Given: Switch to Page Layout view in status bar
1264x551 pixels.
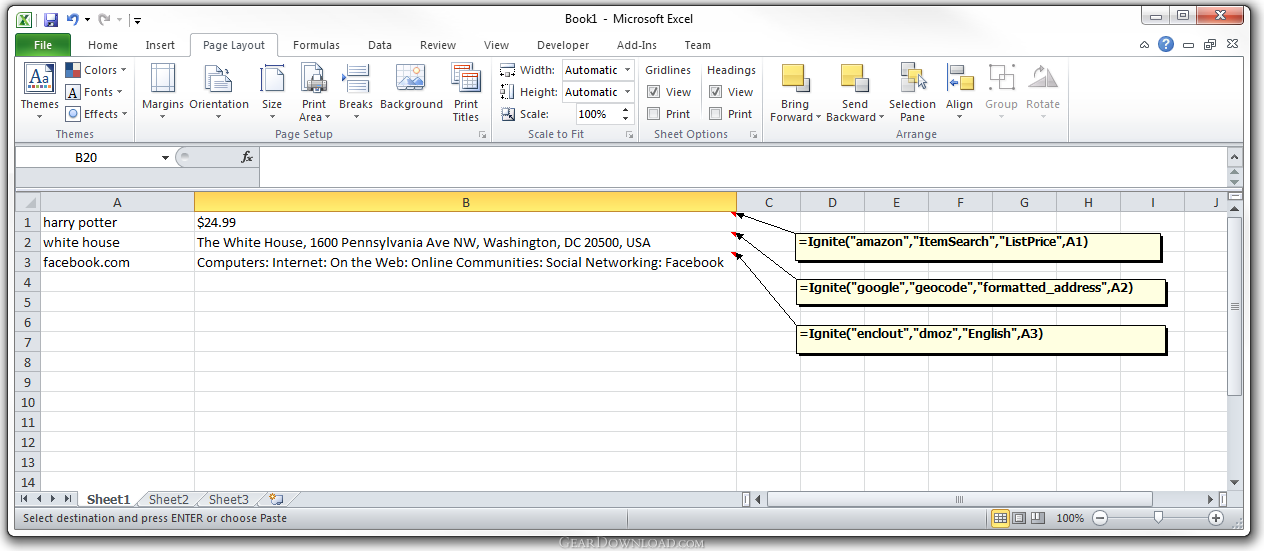Looking at the screenshot, I should tap(1019, 518).
